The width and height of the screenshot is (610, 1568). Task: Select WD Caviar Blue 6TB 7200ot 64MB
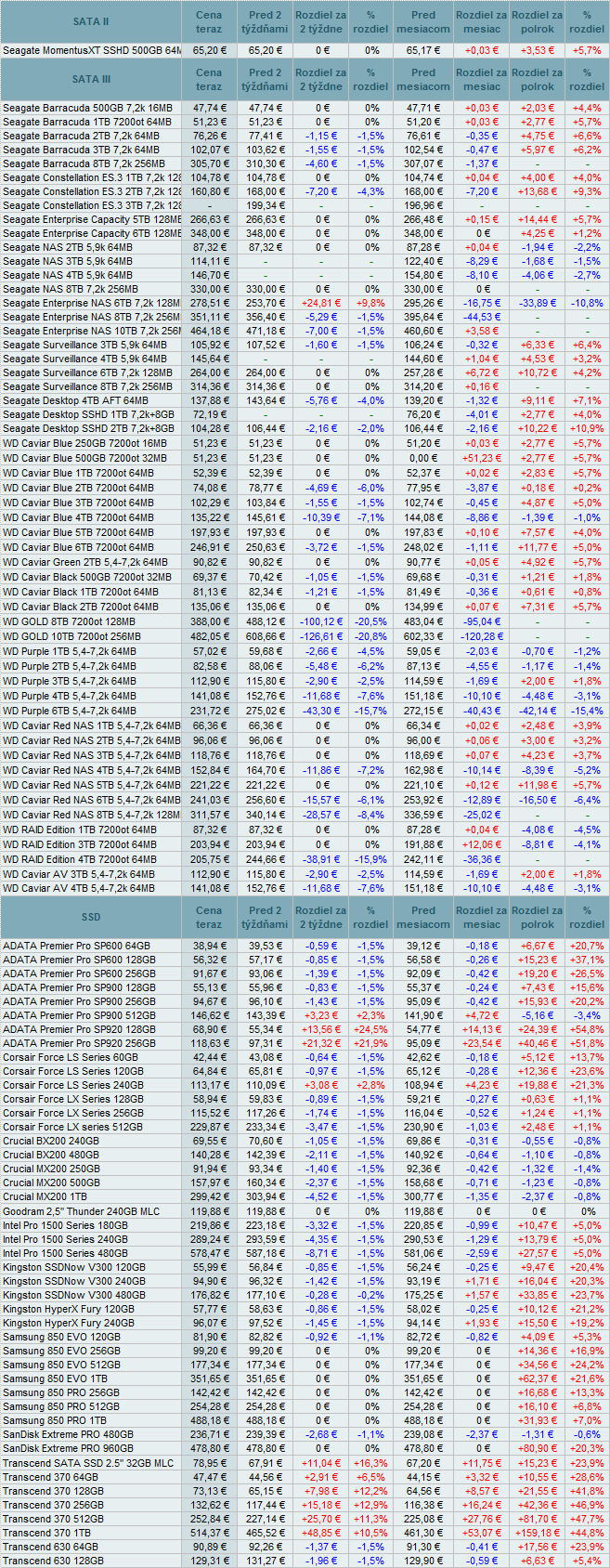click(x=78, y=547)
